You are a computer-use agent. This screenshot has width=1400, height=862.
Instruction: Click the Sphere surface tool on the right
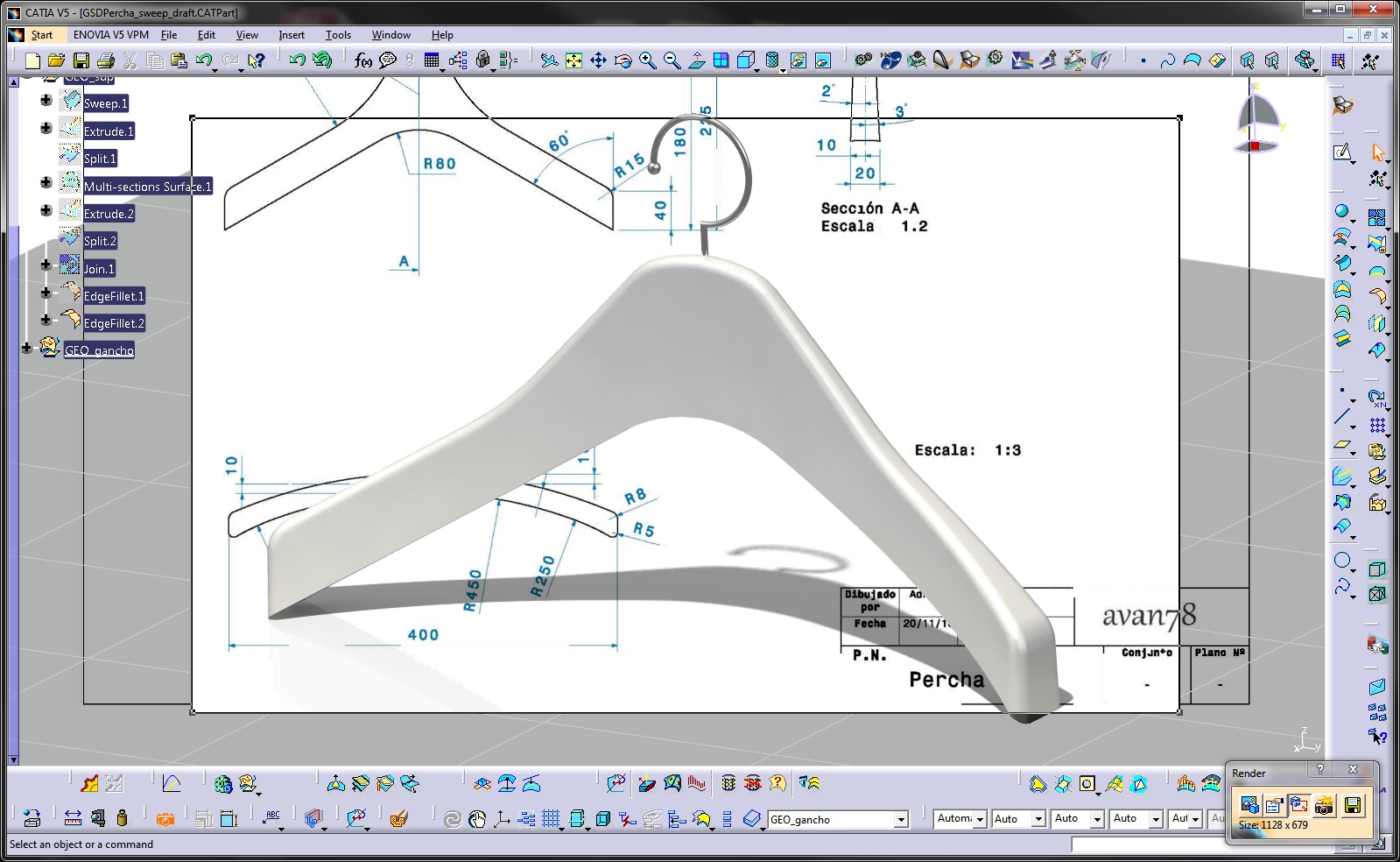pos(1342,211)
